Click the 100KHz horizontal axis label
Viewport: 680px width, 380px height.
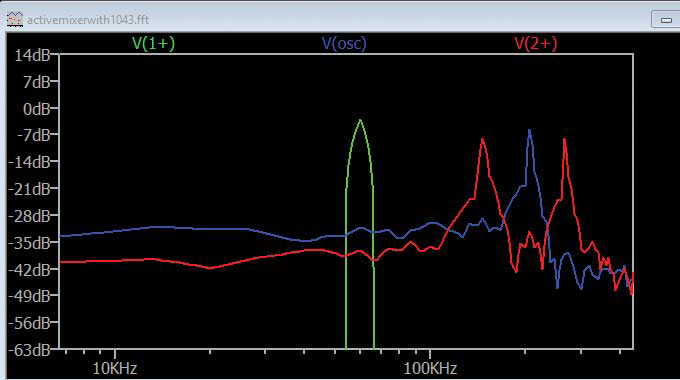(430, 369)
